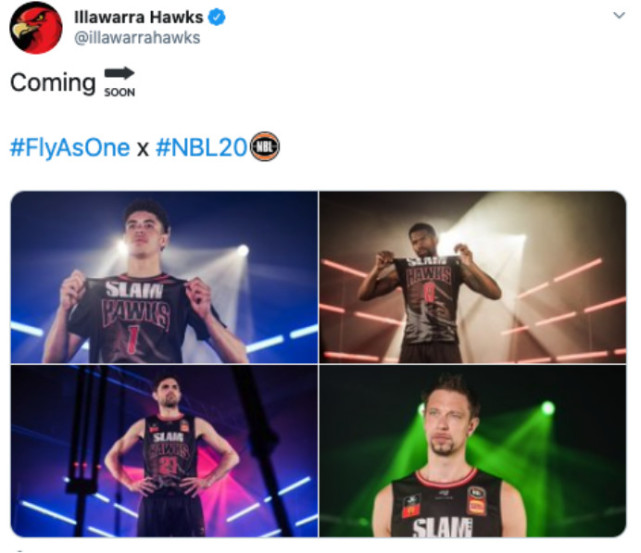Click the word Coming in tweet text
641x553 pixels.
coord(53,83)
